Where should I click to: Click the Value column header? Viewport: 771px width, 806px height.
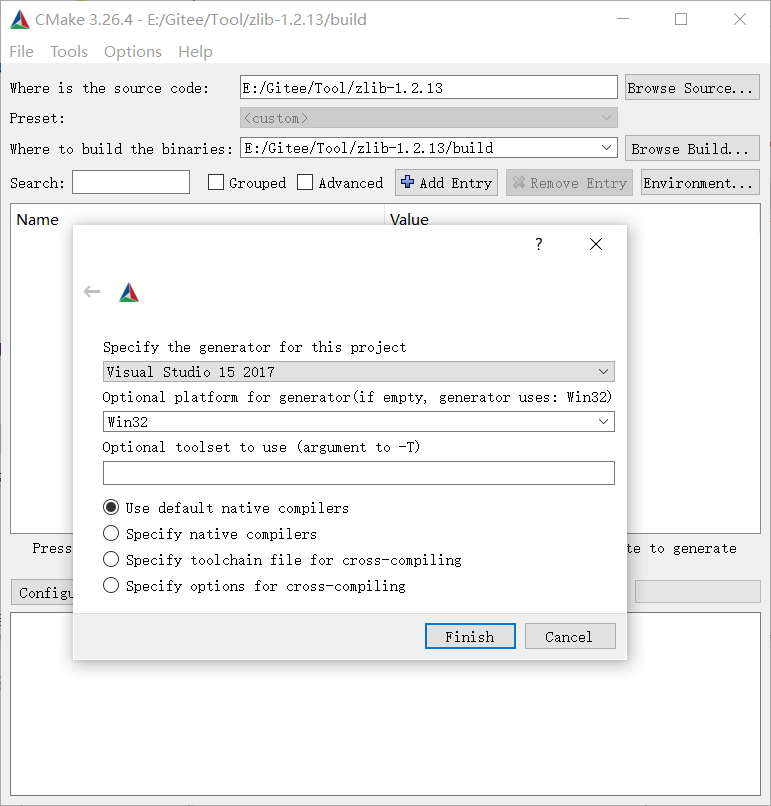[x=409, y=219]
